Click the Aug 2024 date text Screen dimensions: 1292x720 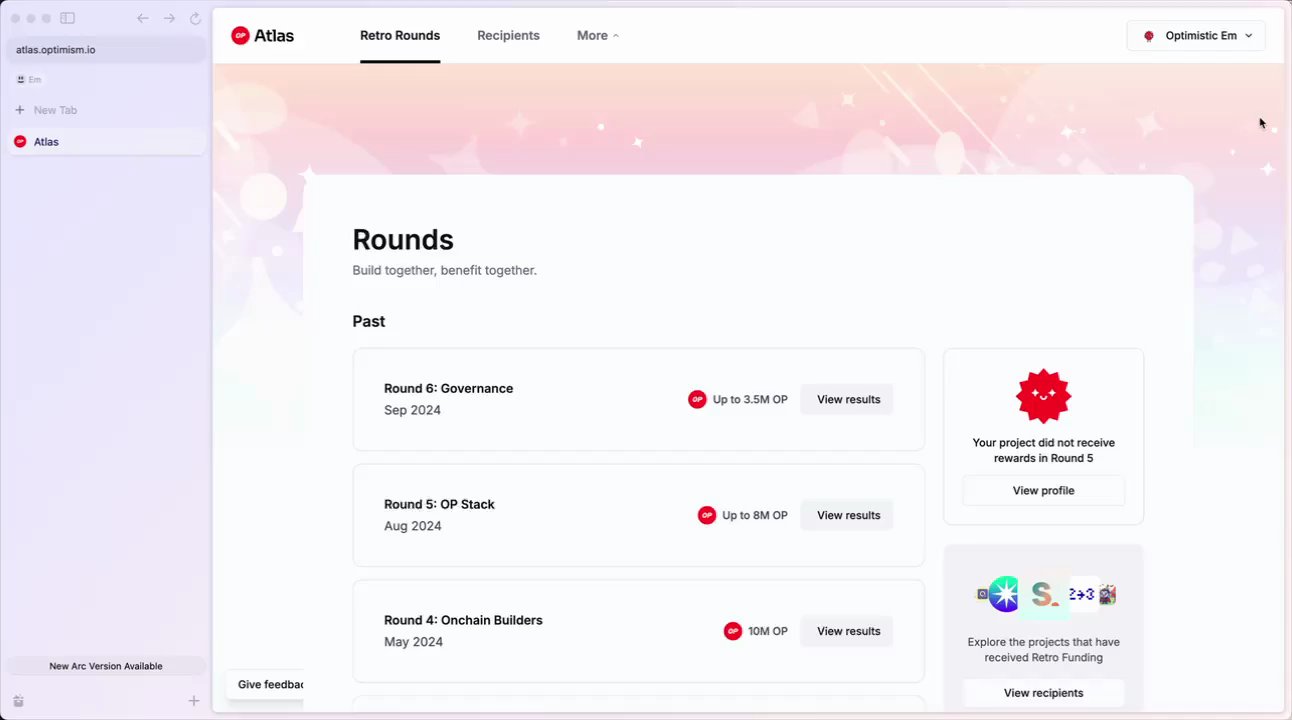[x=412, y=526]
